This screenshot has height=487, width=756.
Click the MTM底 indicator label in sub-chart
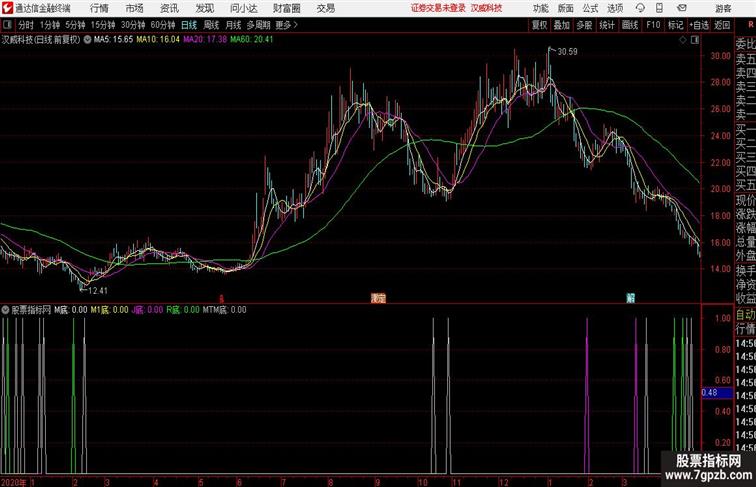[x=224, y=310]
